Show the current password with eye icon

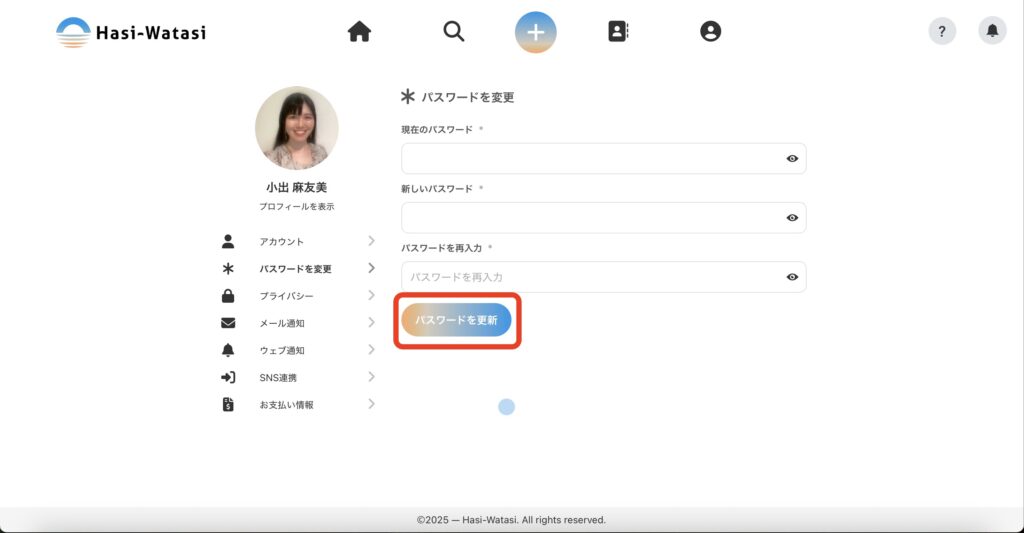click(792, 159)
